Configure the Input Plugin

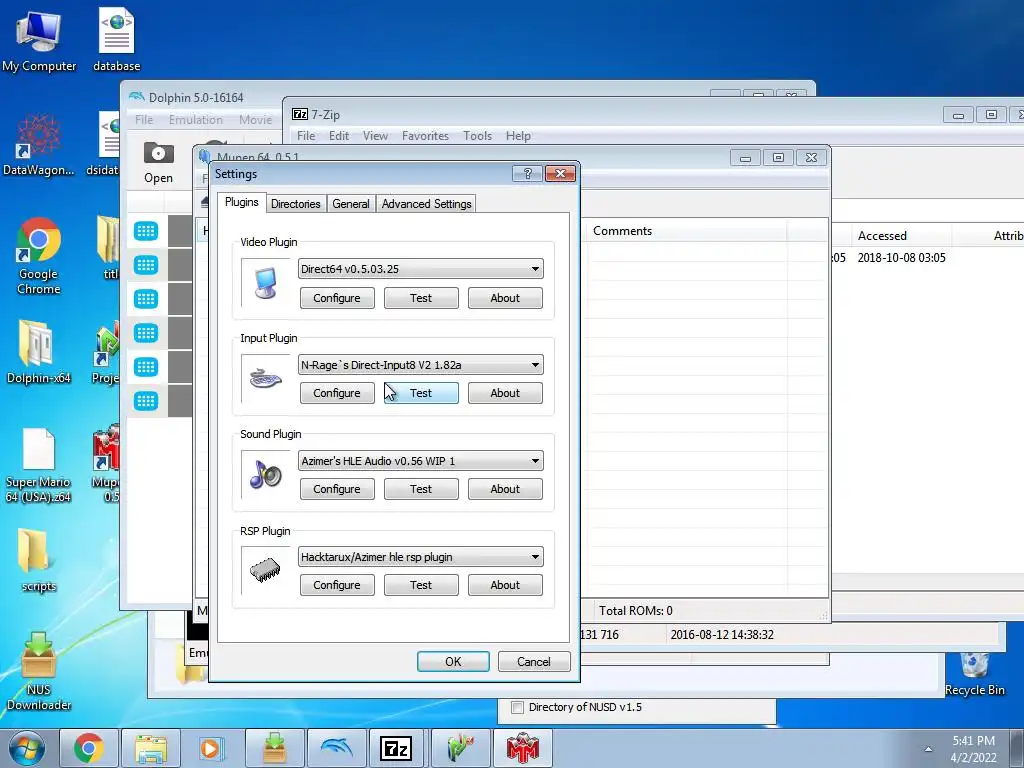337,392
